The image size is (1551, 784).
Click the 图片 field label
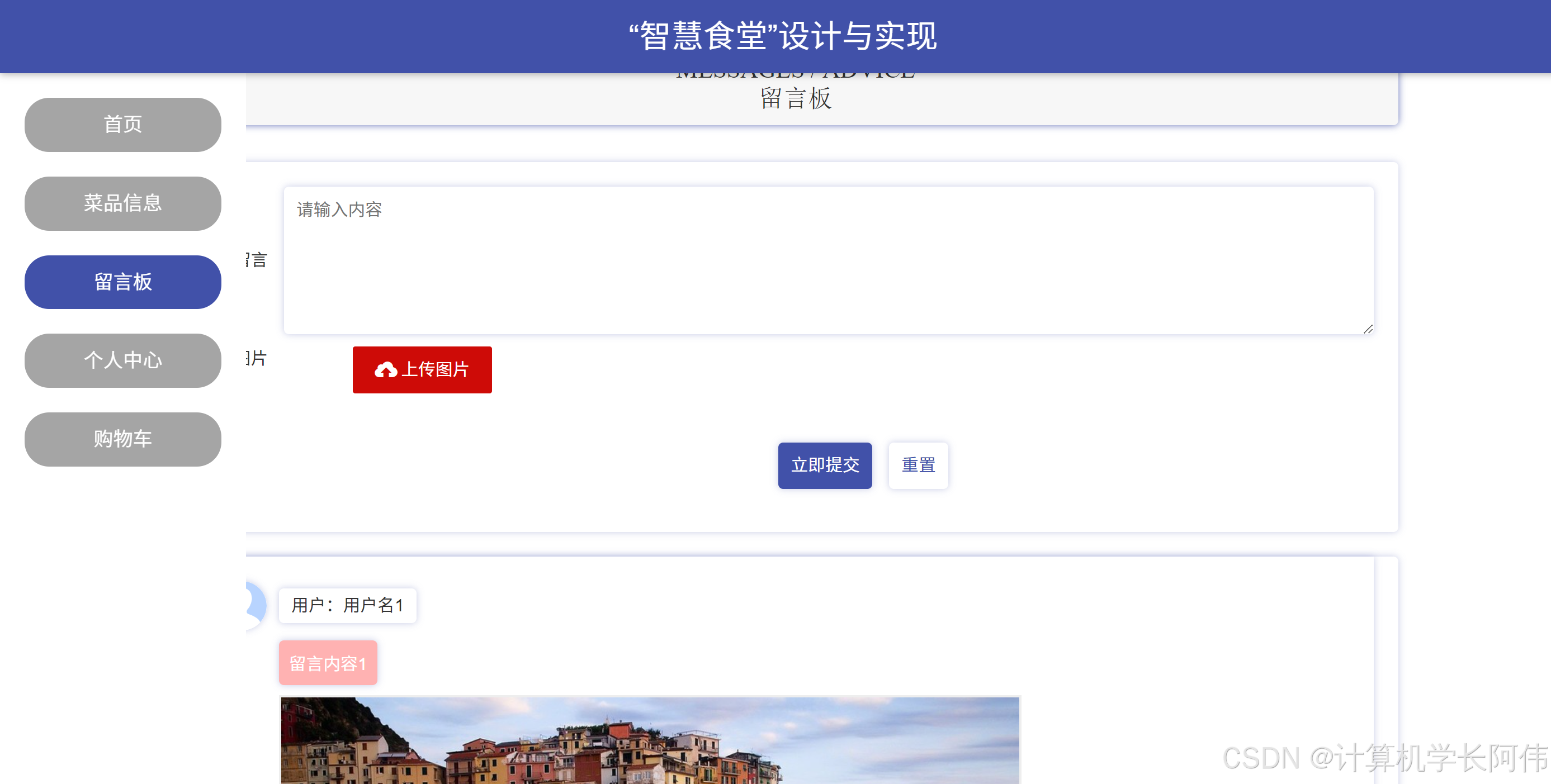[257, 359]
